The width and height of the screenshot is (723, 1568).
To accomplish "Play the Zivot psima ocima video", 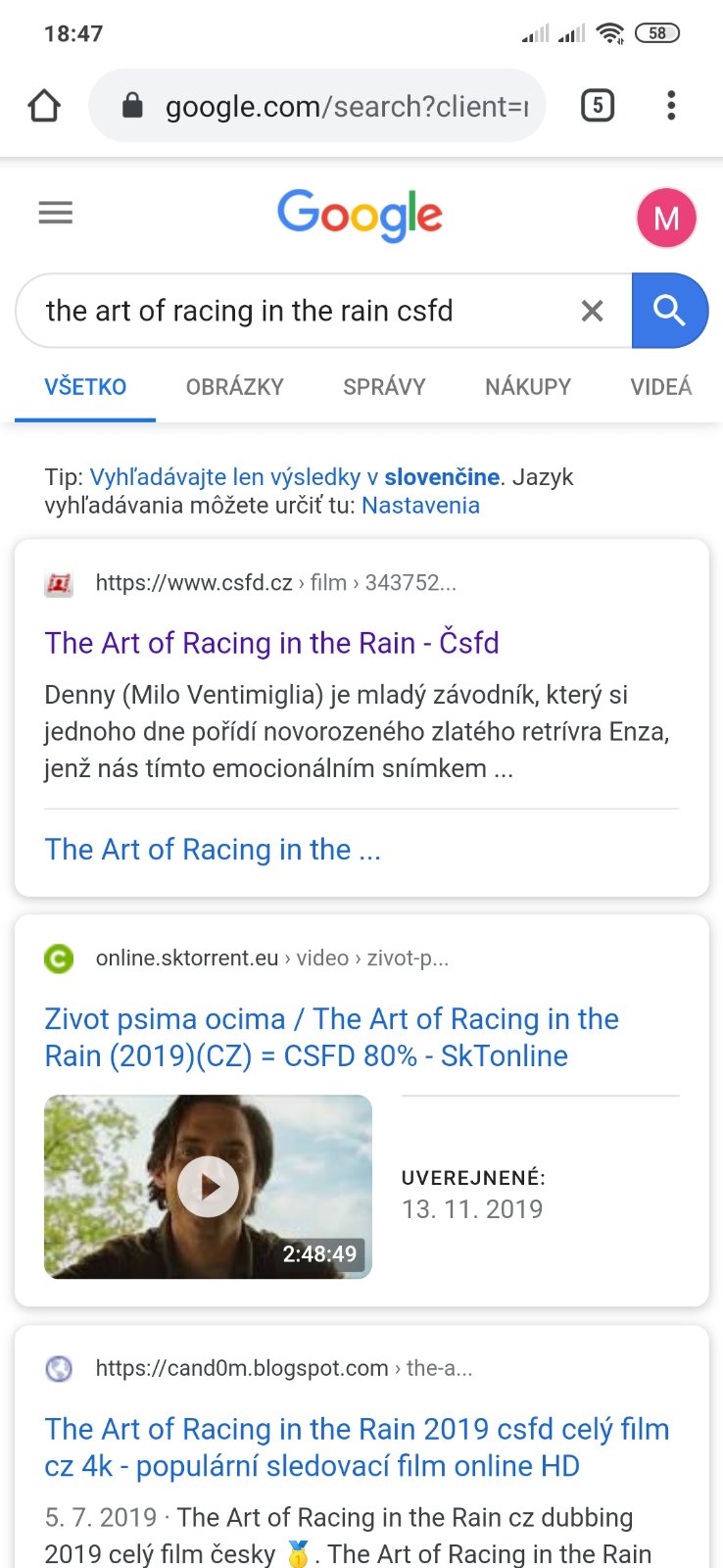I will point(208,1186).
